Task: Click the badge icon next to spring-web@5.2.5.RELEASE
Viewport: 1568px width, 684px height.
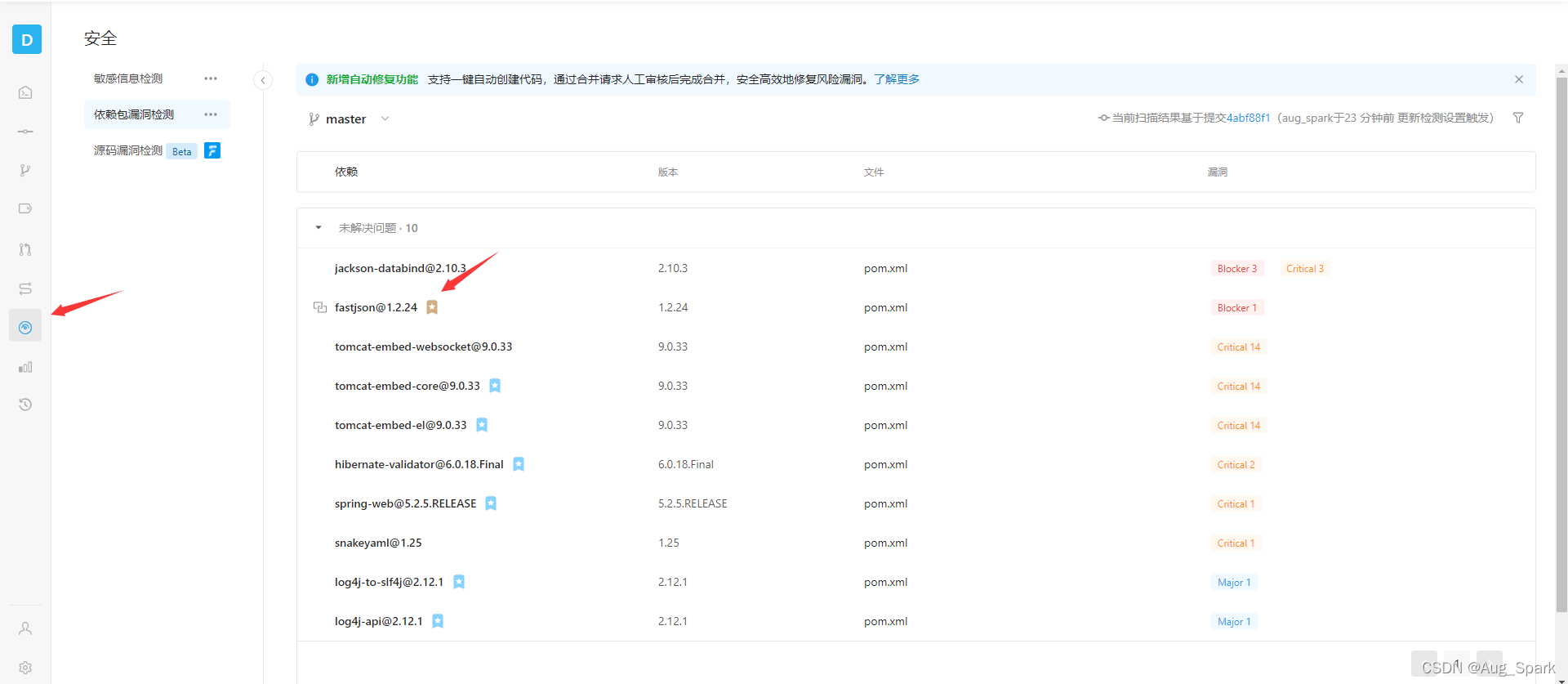Action: pos(491,503)
